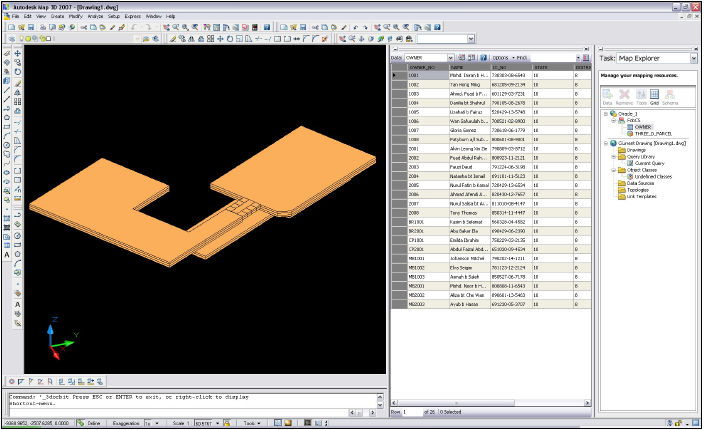Open the Tools dropdown in status bar
The width and height of the screenshot is (704, 430).
coord(251,423)
